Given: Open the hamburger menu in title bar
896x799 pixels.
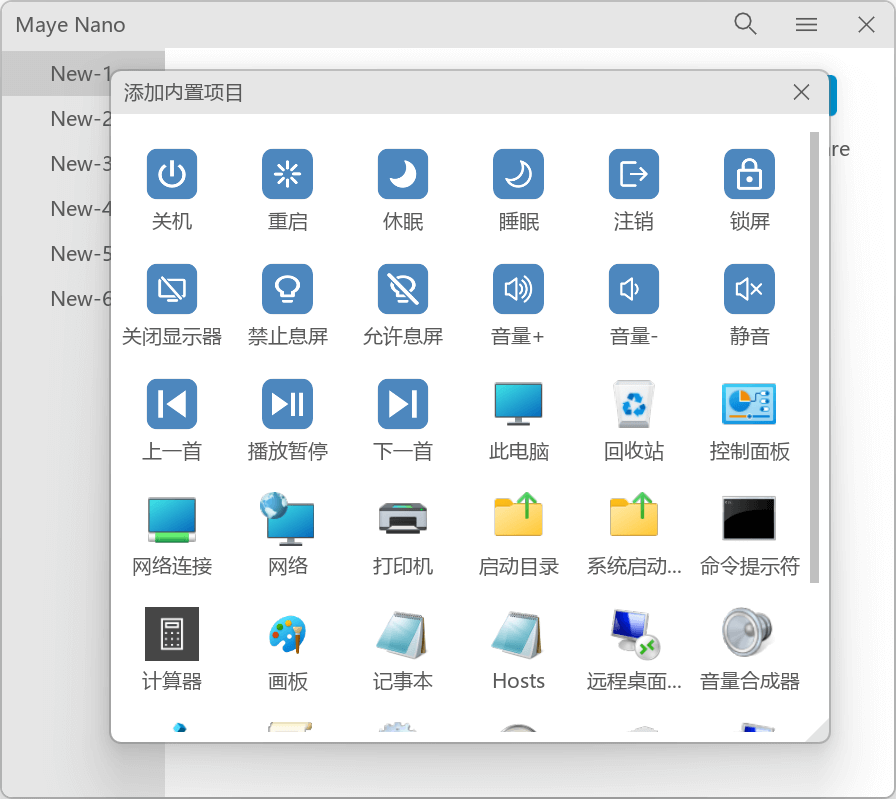Looking at the screenshot, I should pos(807,25).
